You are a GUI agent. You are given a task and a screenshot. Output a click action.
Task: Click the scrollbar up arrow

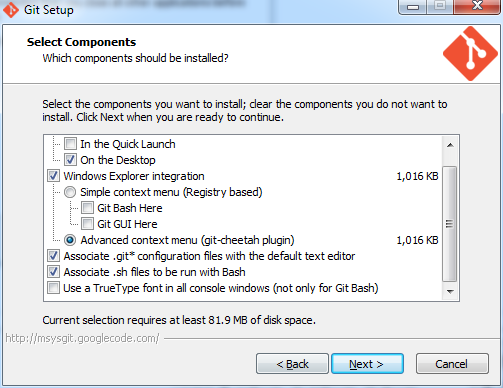pos(450,145)
